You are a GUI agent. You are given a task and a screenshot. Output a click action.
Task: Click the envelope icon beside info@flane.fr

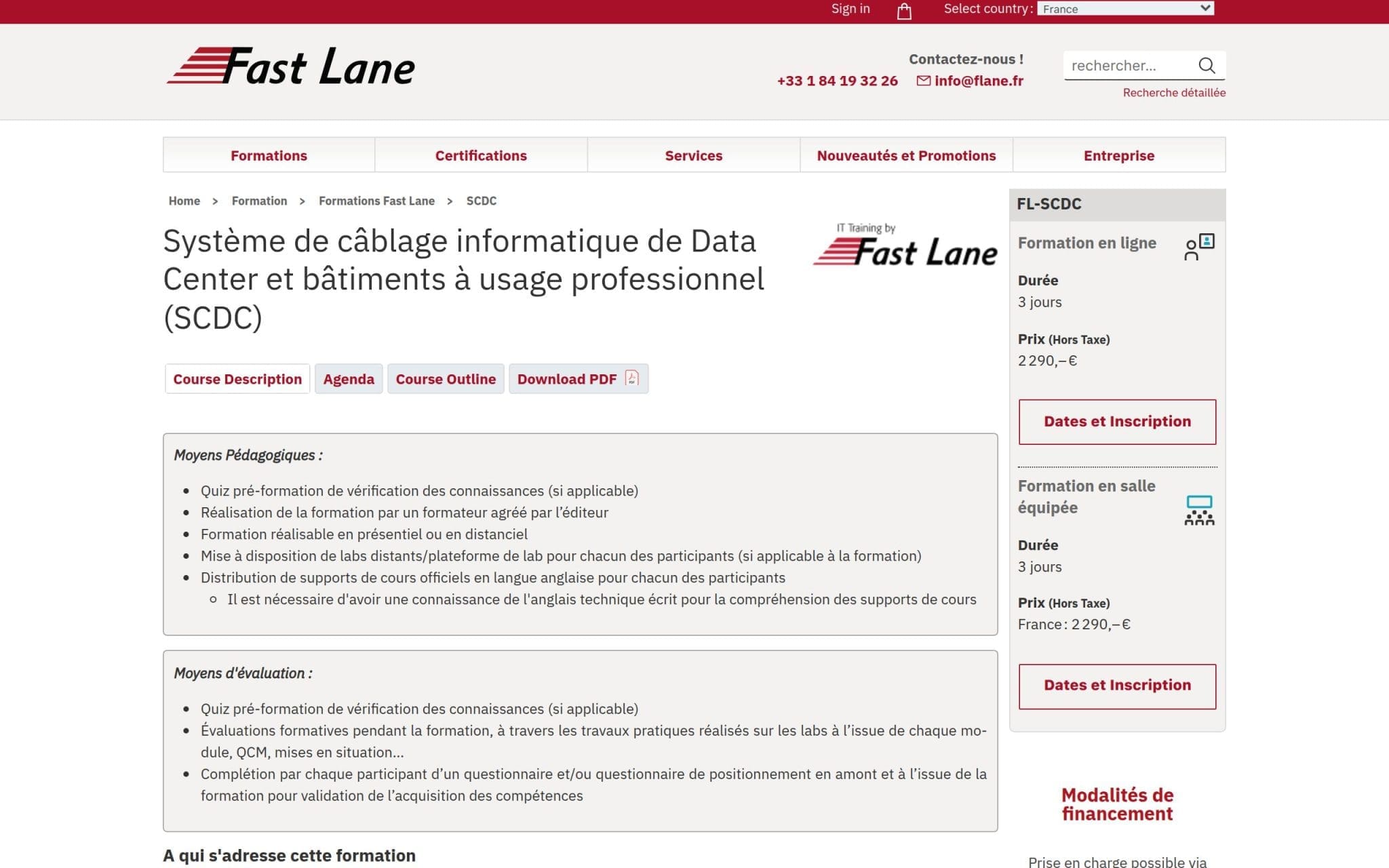pyautogui.click(x=923, y=81)
